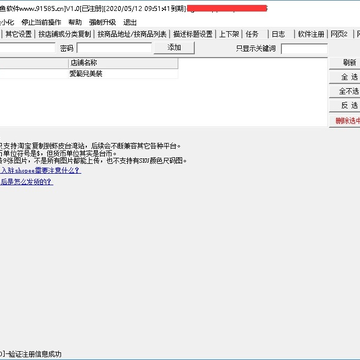Focus the 只显示关键词 filter field
Viewport: 360px width, 360px height.
(x=304, y=49)
